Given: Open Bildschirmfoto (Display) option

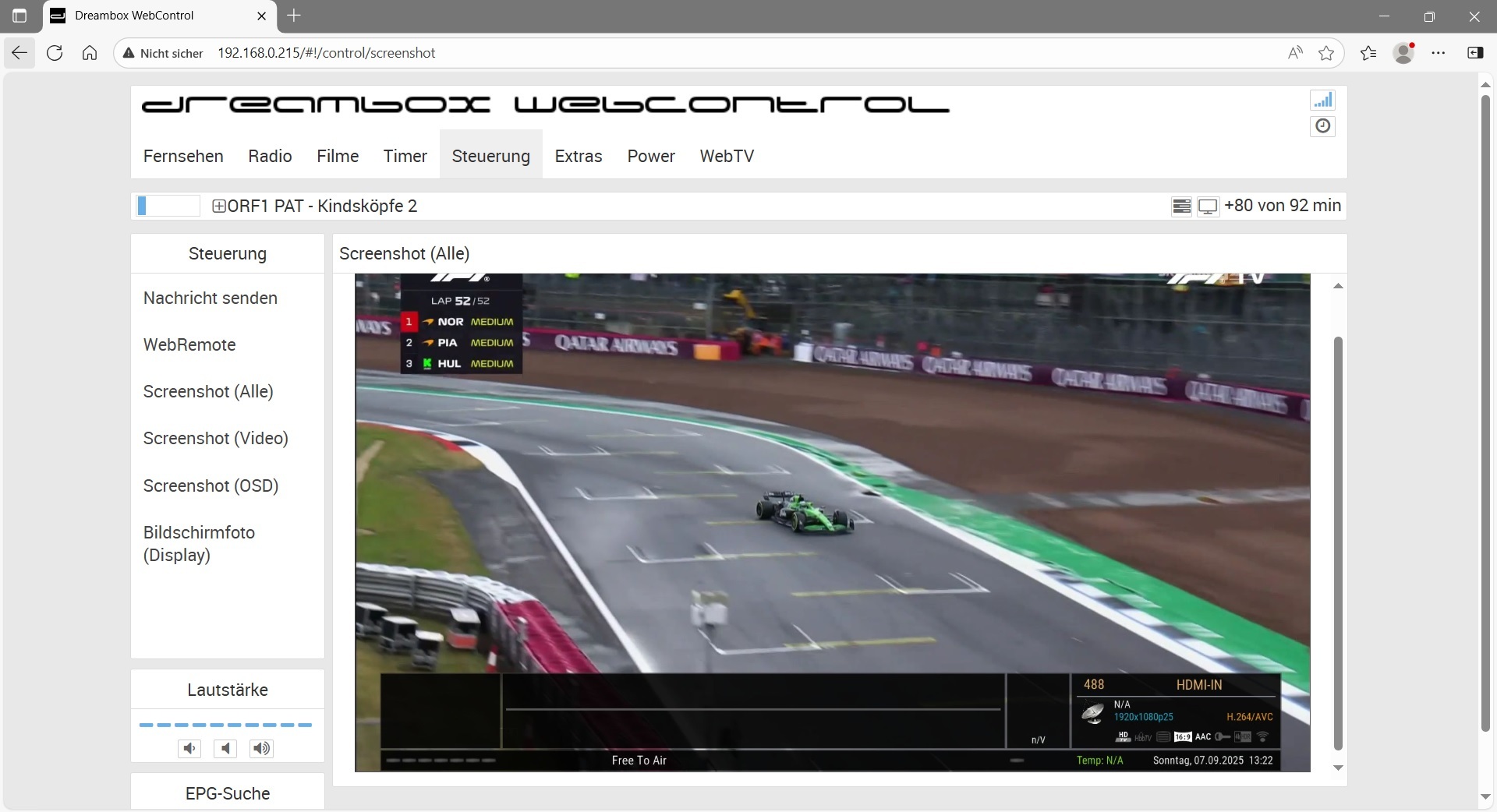Looking at the screenshot, I should 200,544.
